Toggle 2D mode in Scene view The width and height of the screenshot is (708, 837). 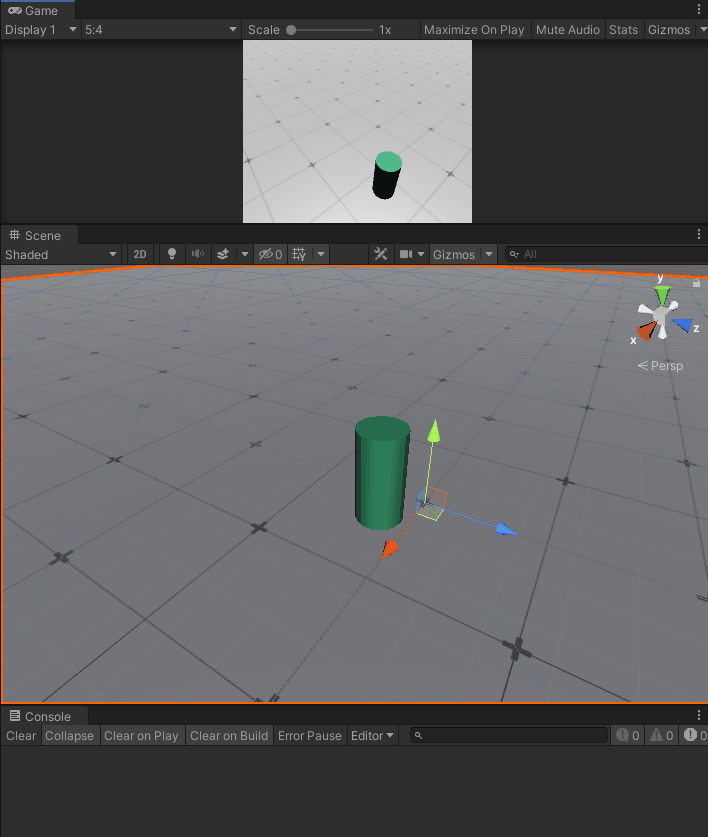point(140,255)
